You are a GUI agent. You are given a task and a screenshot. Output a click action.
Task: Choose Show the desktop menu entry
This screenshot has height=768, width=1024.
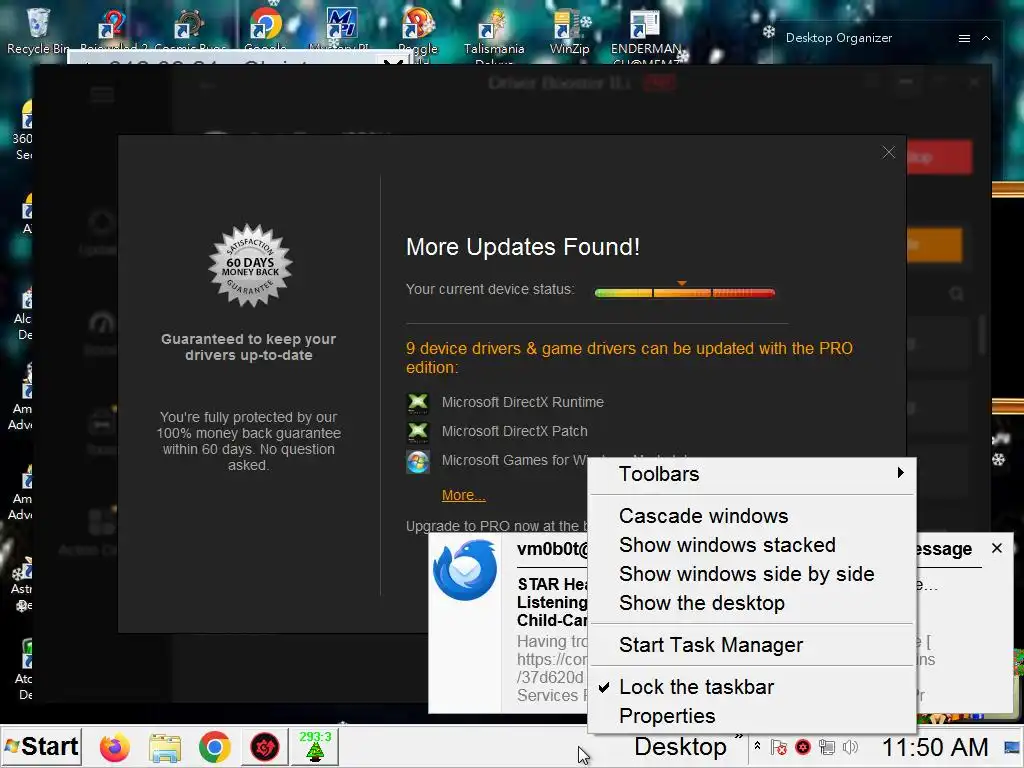pos(751,603)
